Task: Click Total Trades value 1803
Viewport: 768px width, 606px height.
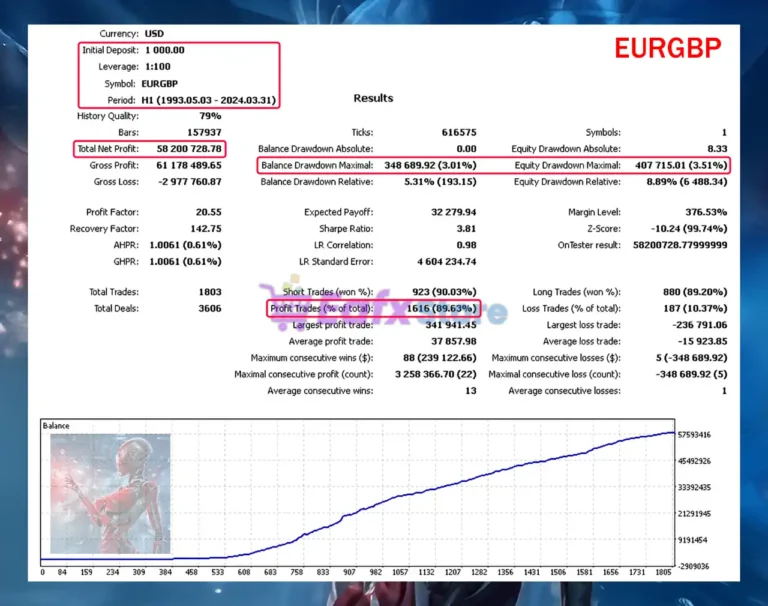Action: tap(210, 292)
